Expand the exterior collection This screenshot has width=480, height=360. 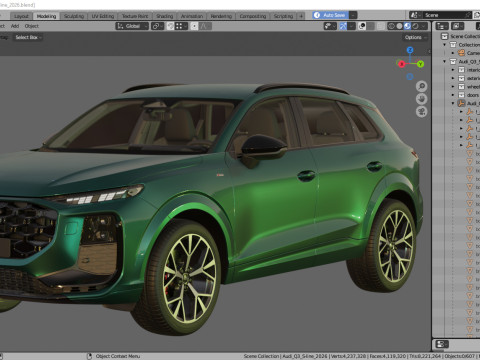pos(453,78)
